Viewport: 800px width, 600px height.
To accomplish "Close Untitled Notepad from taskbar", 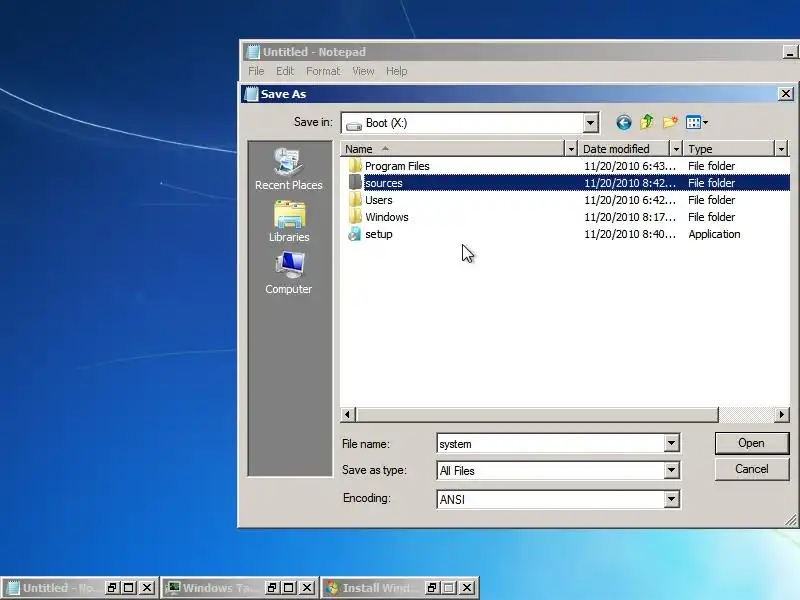I will (147, 588).
